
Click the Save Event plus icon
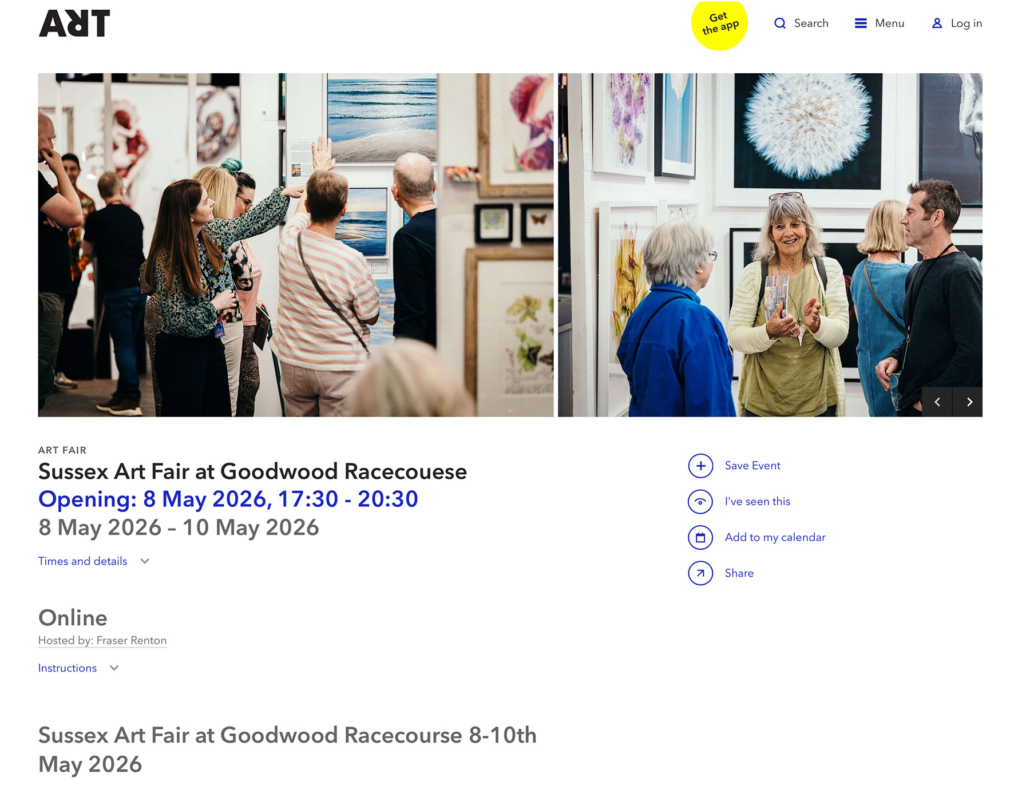[x=700, y=466]
